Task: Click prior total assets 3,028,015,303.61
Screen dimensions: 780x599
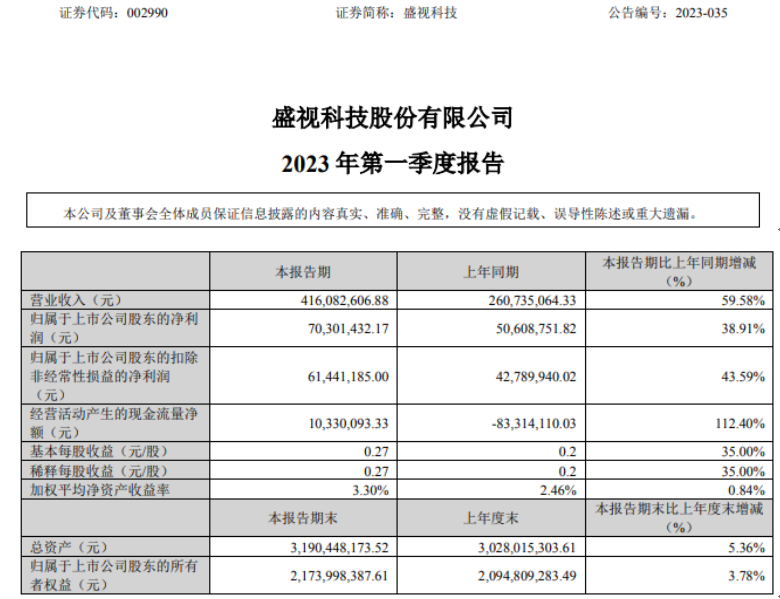Action: 527,547
